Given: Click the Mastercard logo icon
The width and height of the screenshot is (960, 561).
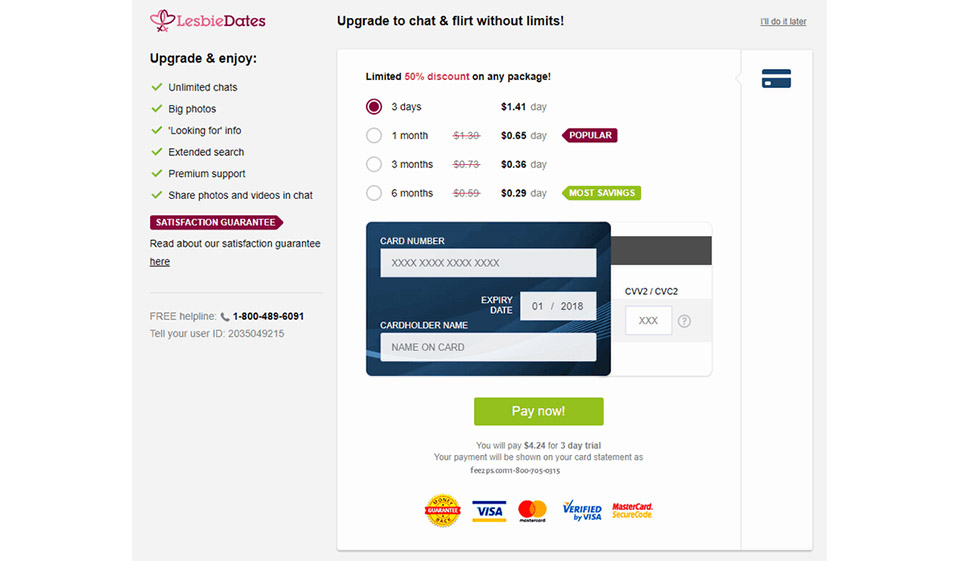Looking at the screenshot, I should click(533, 511).
